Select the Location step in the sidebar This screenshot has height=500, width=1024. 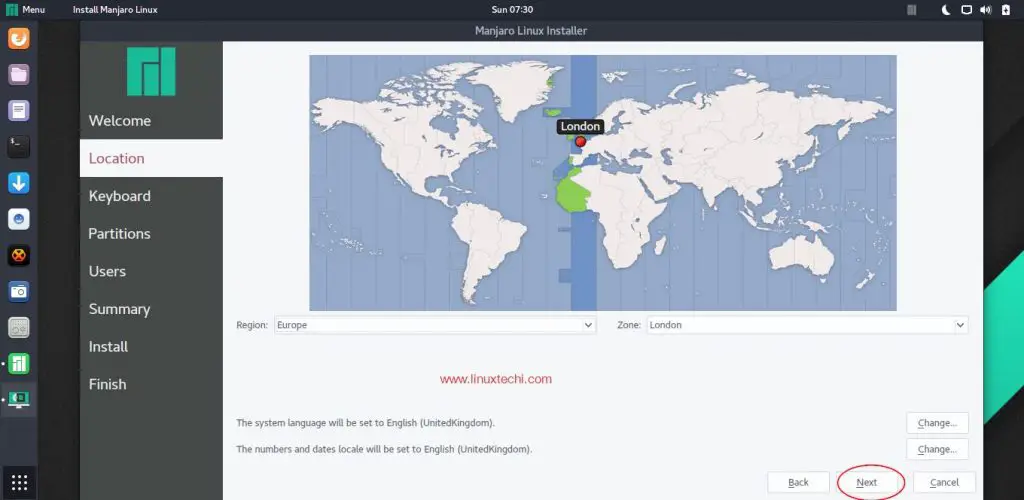pos(151,158)
